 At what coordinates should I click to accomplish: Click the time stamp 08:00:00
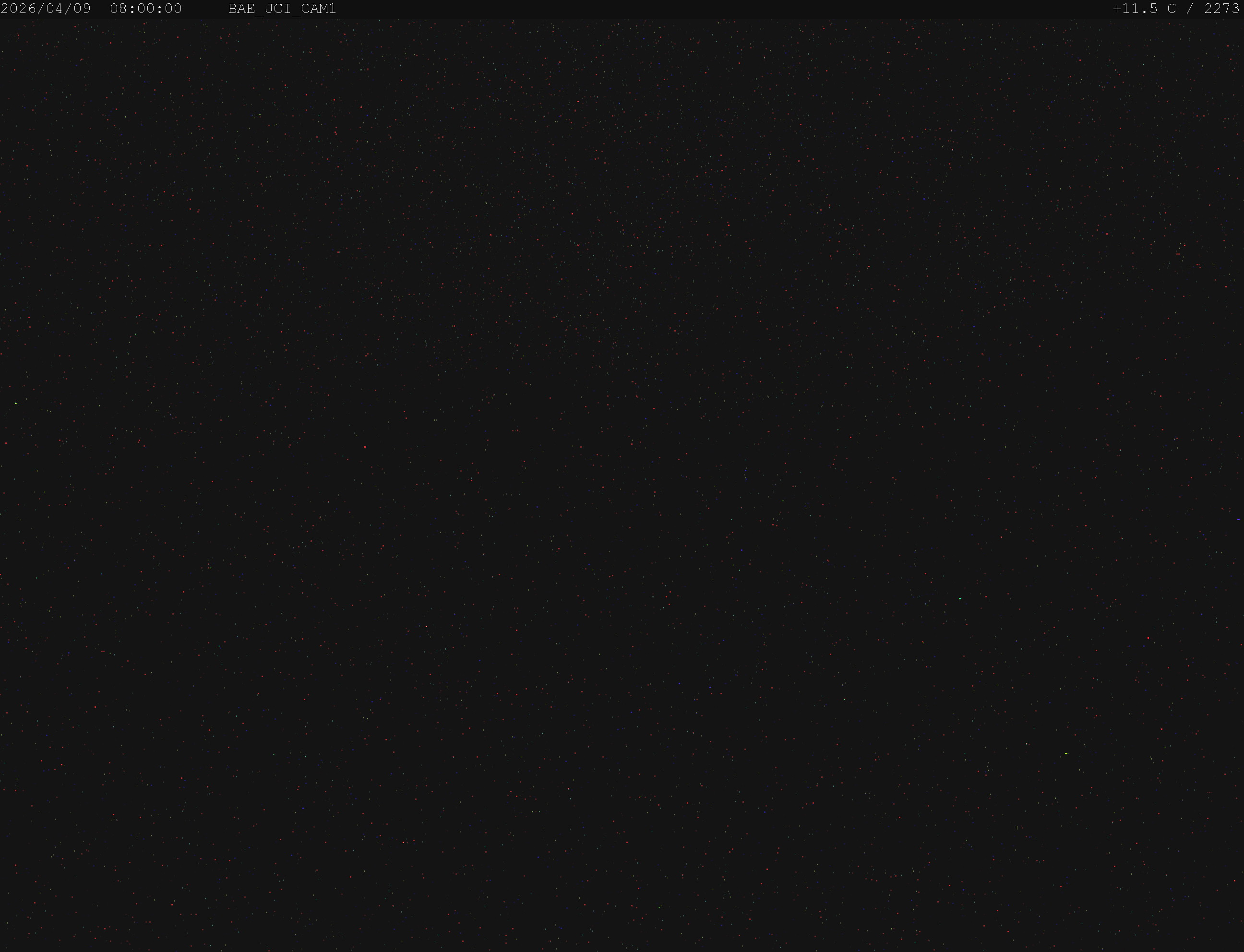coord(146,9)
